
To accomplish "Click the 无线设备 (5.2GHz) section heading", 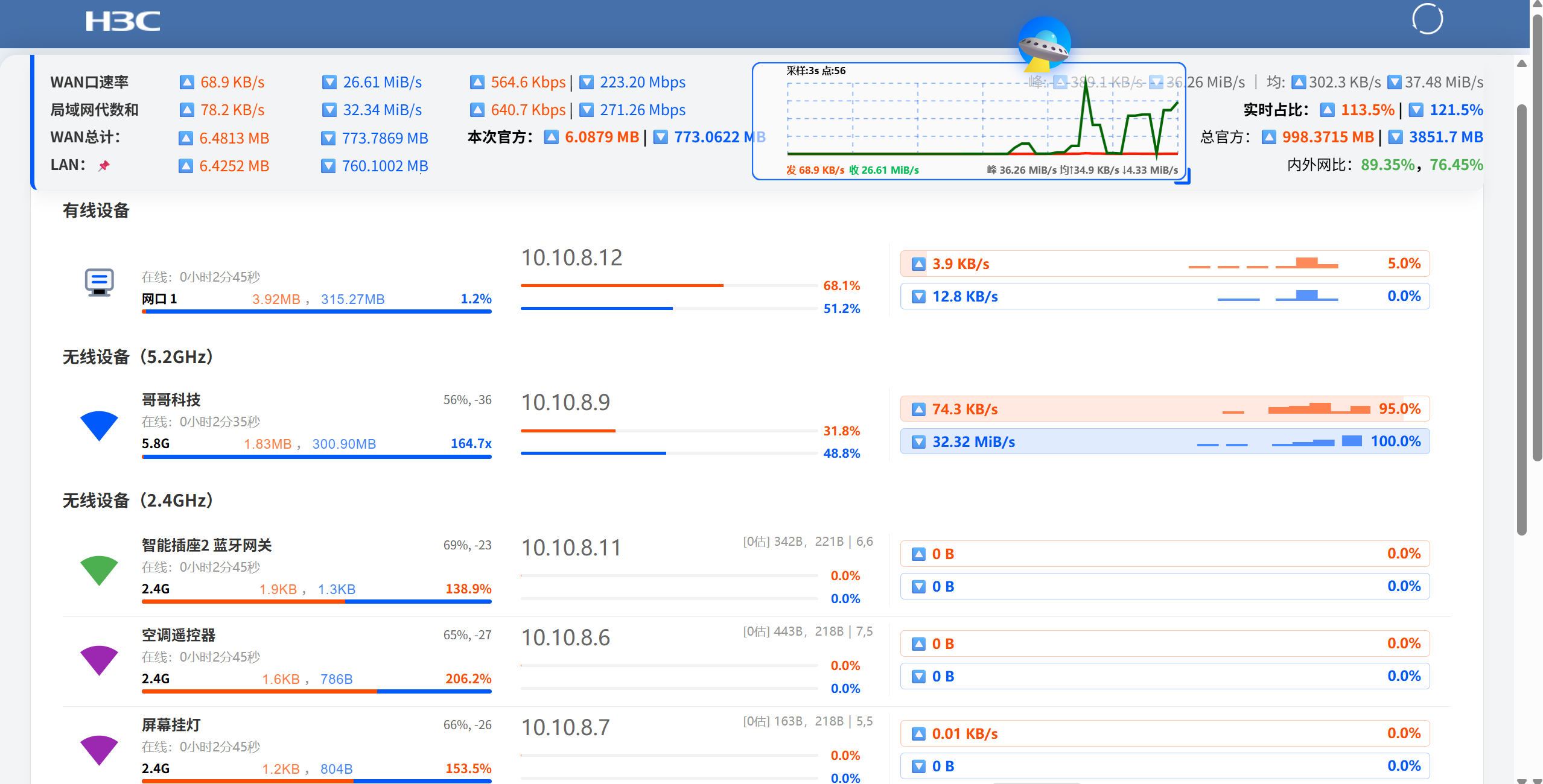I will (x=138, y=356).
